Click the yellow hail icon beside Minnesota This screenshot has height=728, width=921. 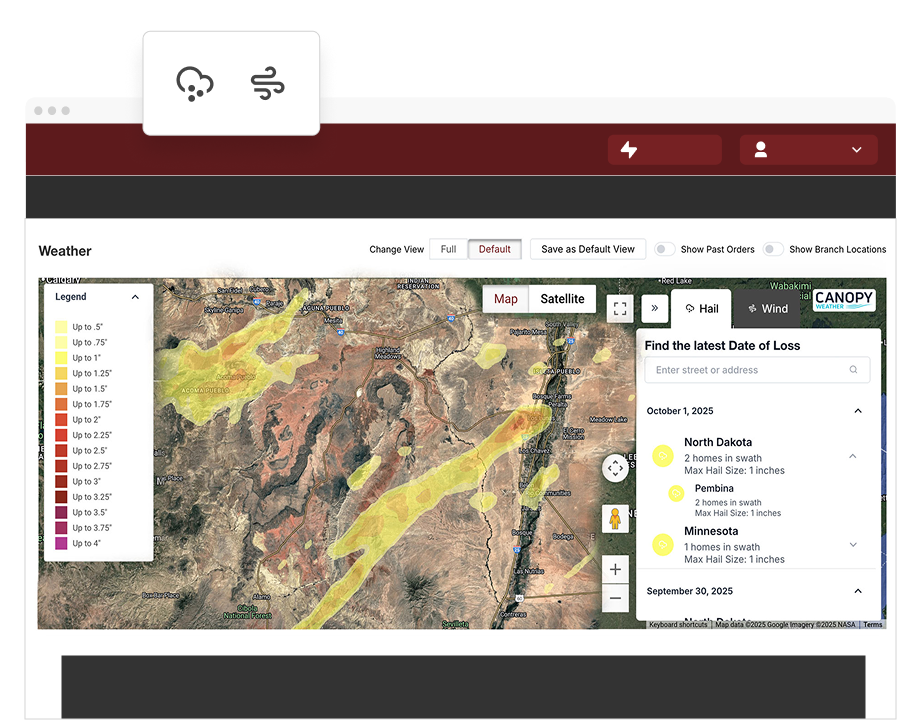coord(662,544)
